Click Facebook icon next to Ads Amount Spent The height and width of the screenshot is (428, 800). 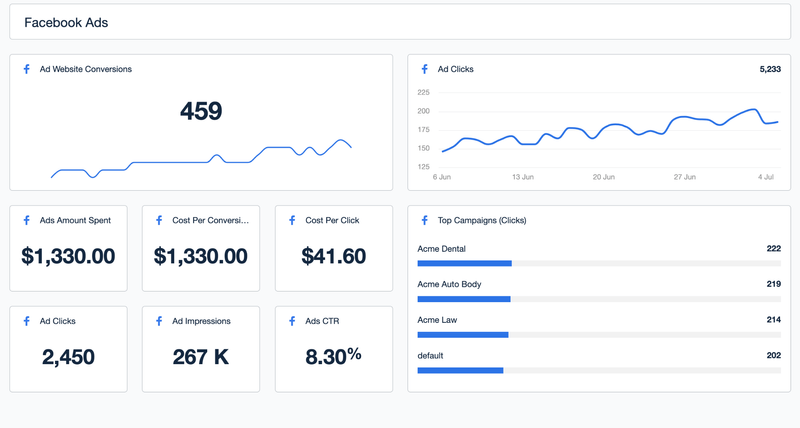tap(26, 220)
